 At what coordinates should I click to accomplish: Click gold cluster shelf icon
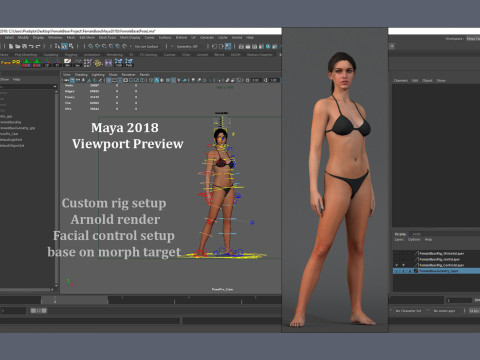coord(98,62)
